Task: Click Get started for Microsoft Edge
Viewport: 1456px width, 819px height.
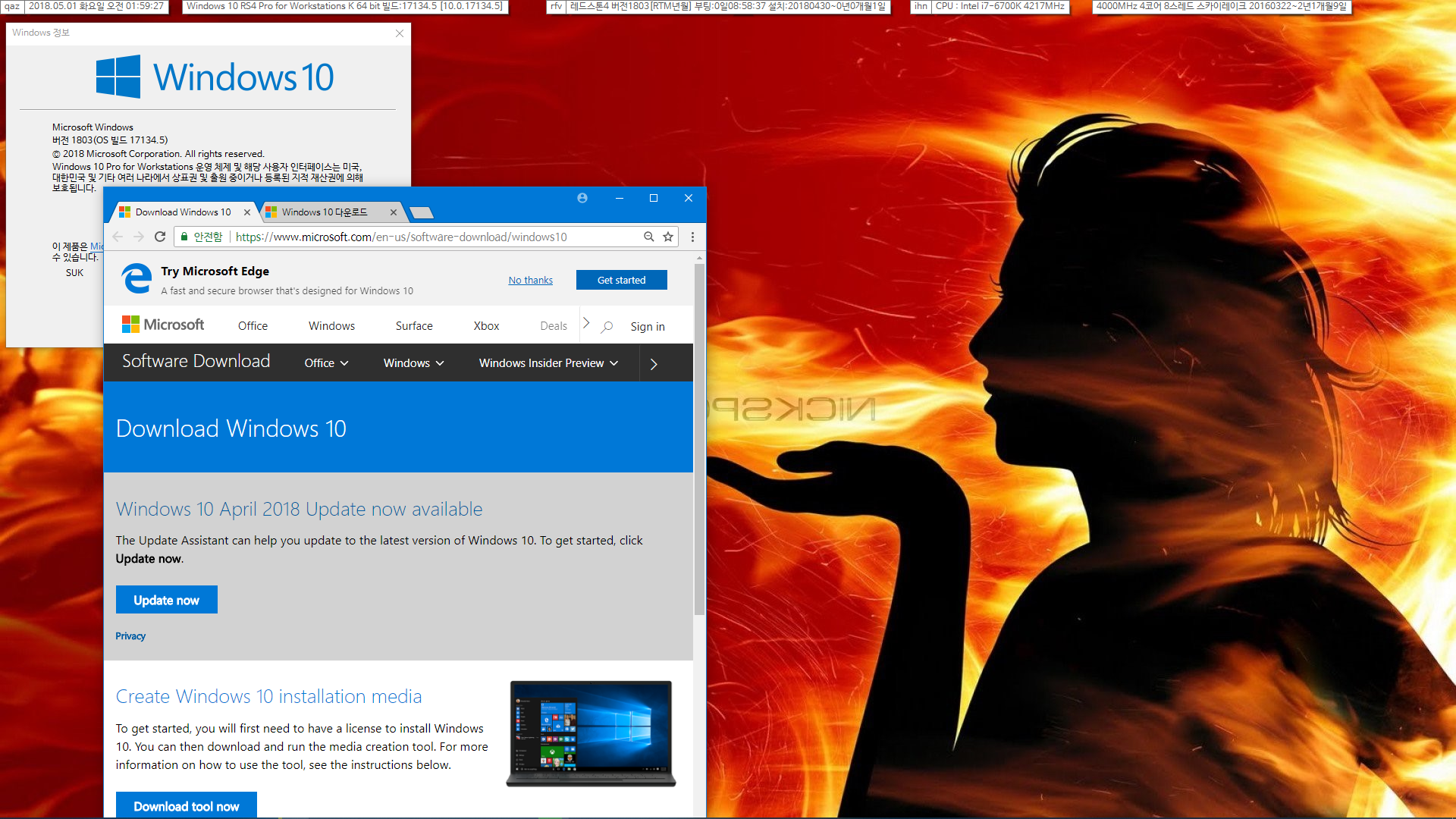Action: [x=622, y=280]
